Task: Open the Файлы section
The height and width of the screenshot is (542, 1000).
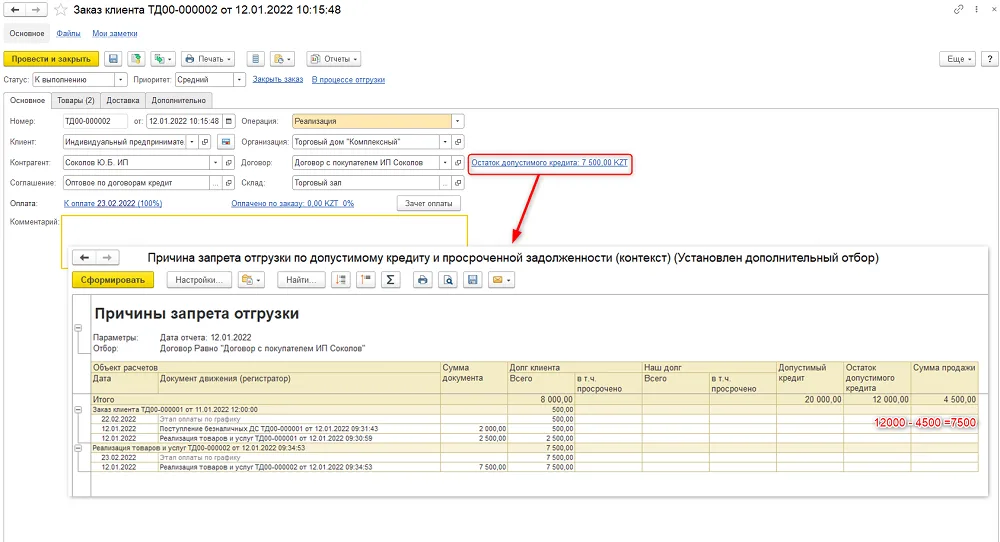Action: pyautogui.click(x=68, y=33)
